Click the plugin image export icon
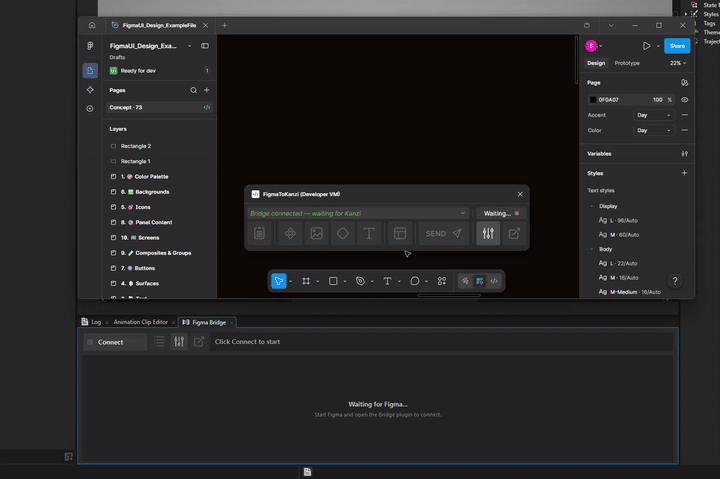 [x=316, y=233]
